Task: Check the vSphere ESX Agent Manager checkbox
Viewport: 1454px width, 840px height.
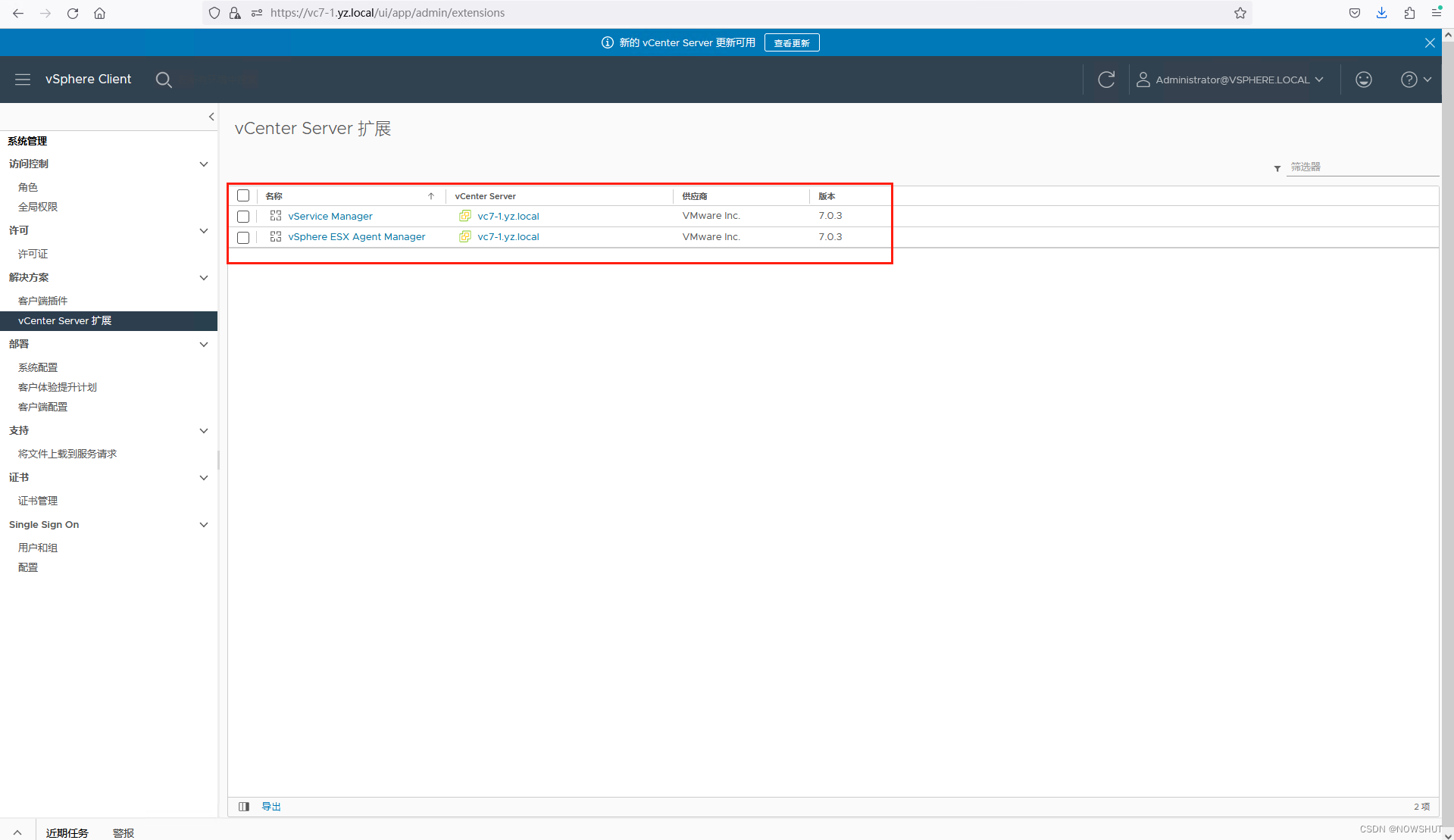Action: pyautogui.click(x=243, y=238)
